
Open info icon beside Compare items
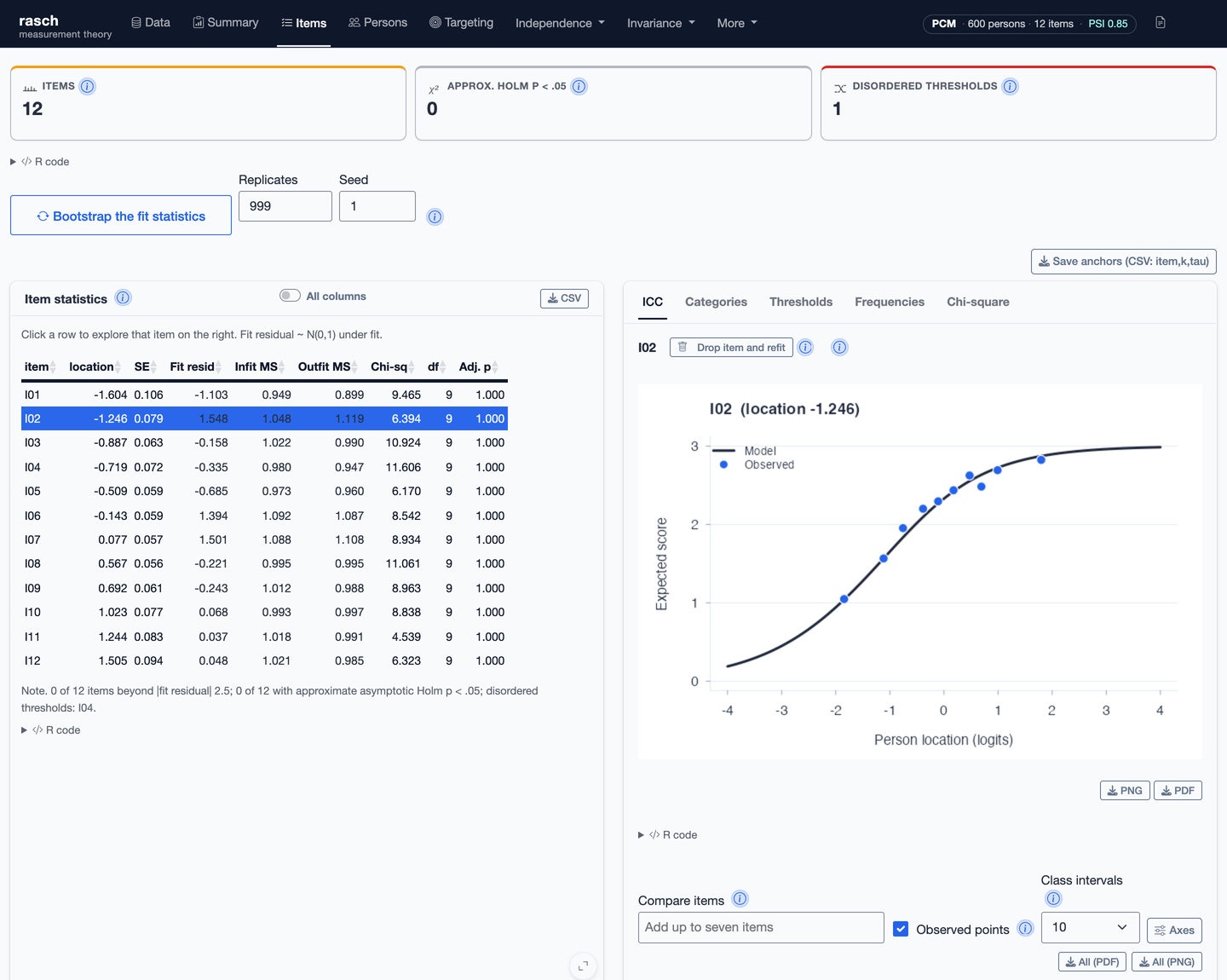point(740,899)
